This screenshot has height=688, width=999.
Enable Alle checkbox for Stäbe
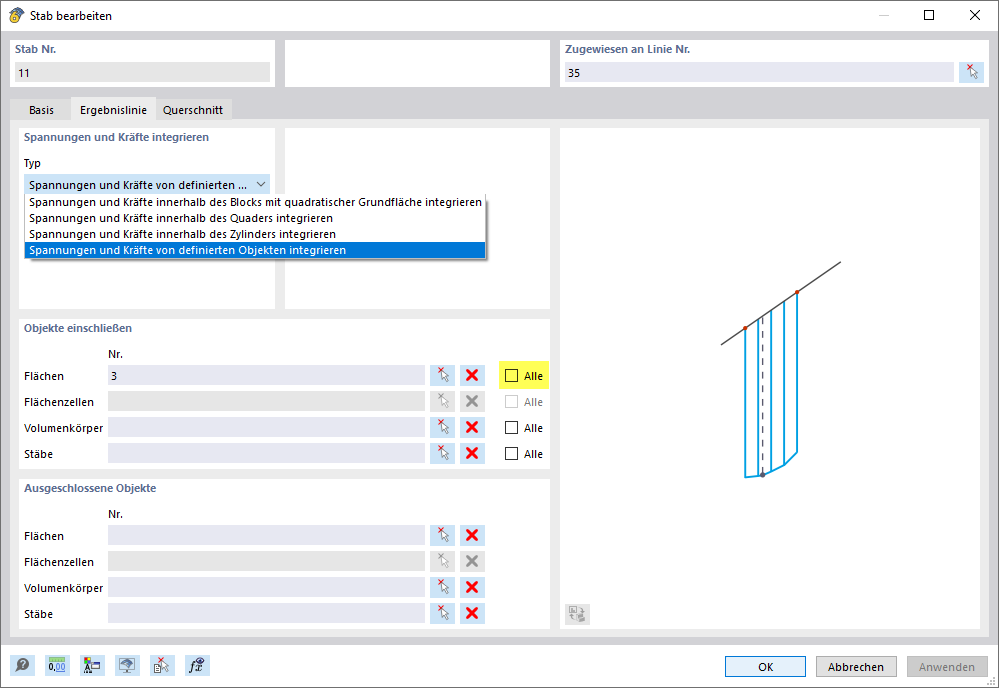(512, 454)
